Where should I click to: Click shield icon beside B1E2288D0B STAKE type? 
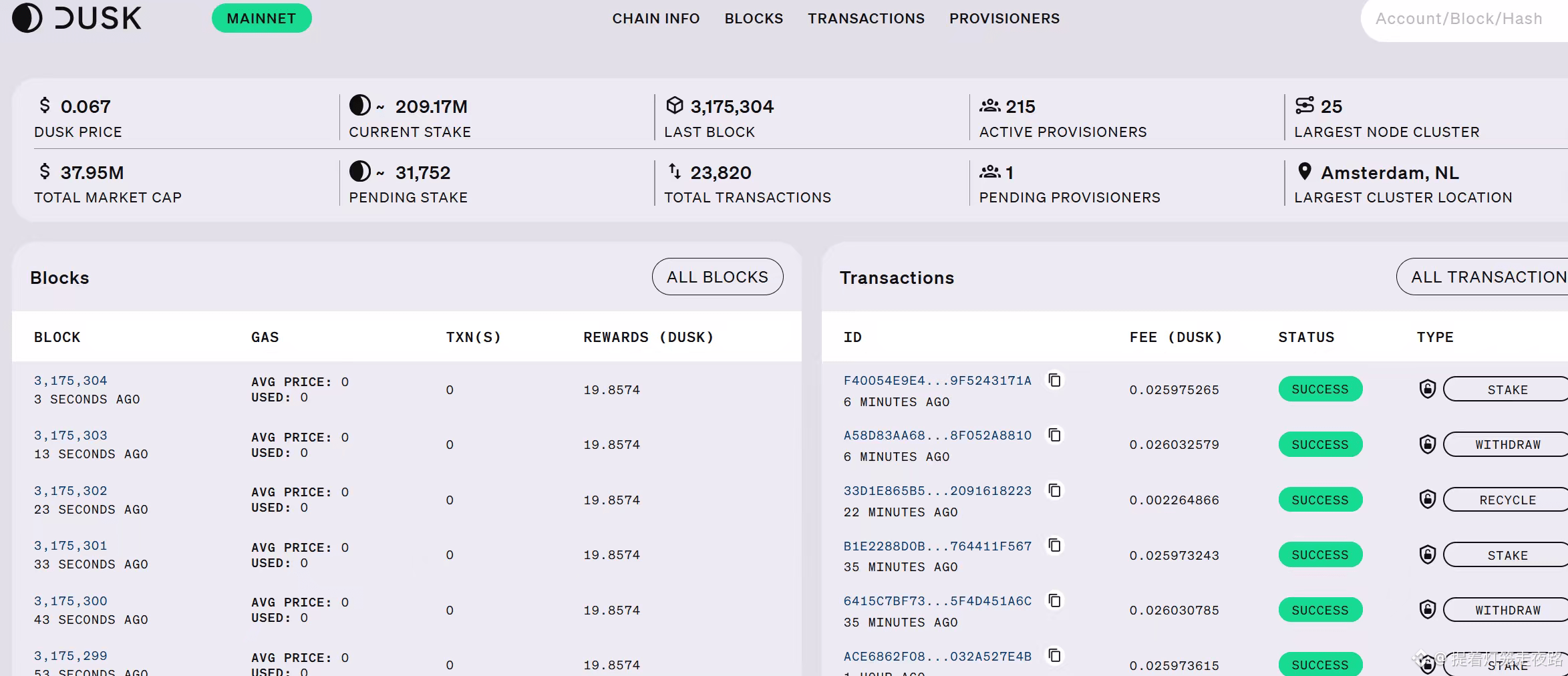click(x=1427, y=554)
